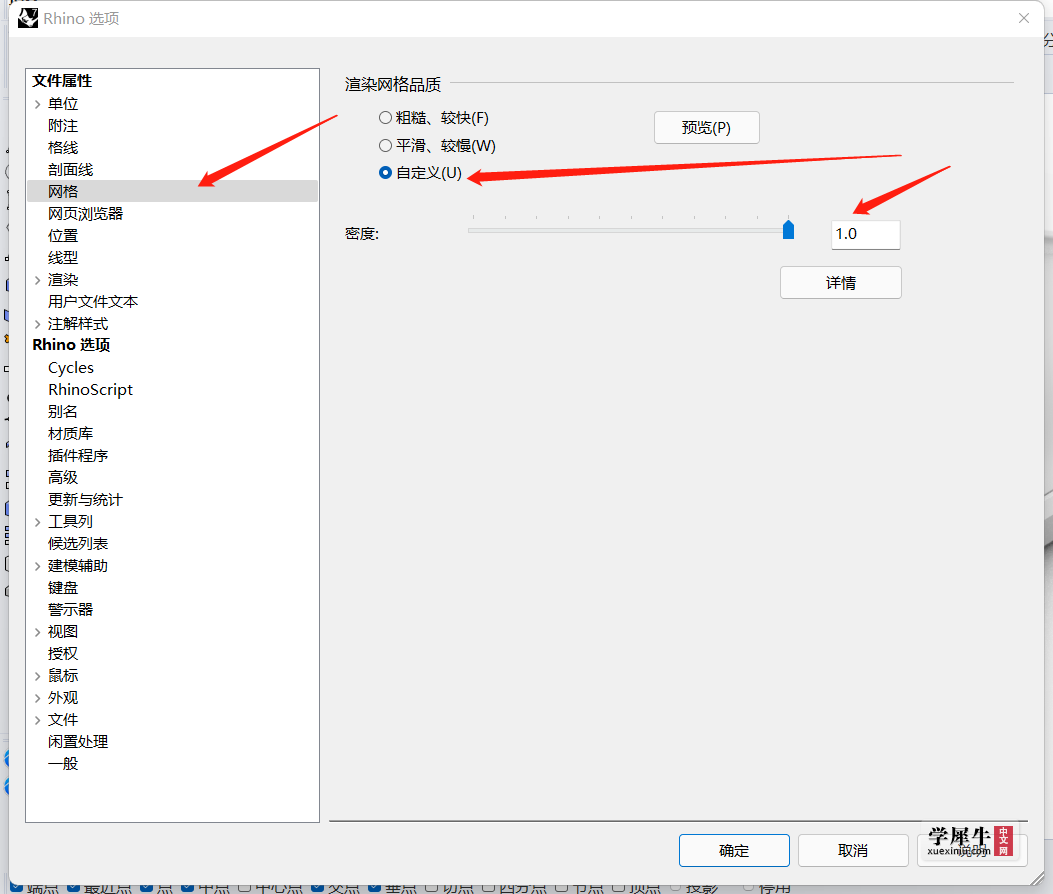Select the 用户文件文本 item
This screenshot has width=1053, height=894.
pyautogui.click(x=93, y=302)
